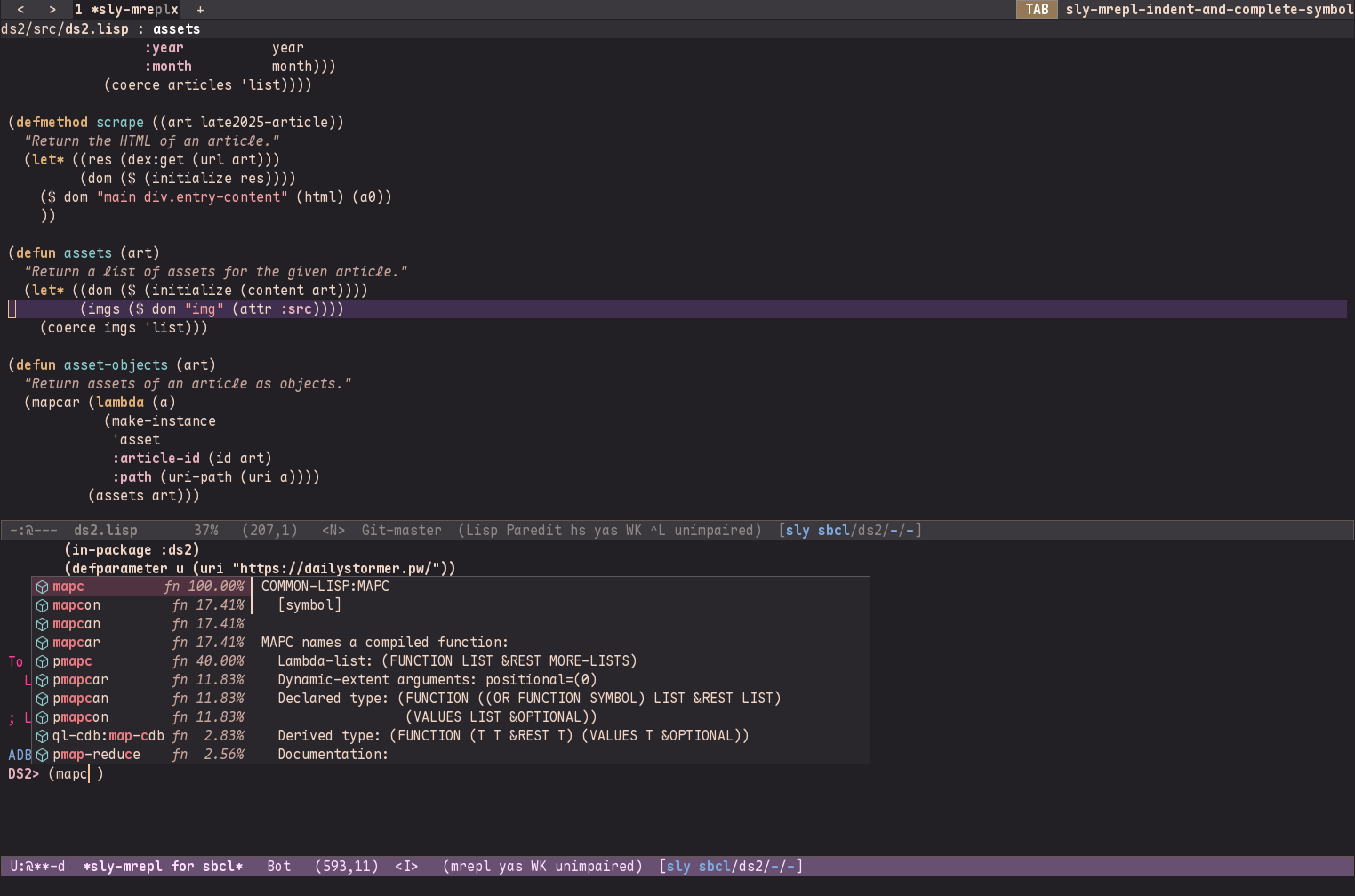Screen dimensions: 1355x896
Task: Select the *sly-mreplx tab
Action: click(x=126, y=10)
